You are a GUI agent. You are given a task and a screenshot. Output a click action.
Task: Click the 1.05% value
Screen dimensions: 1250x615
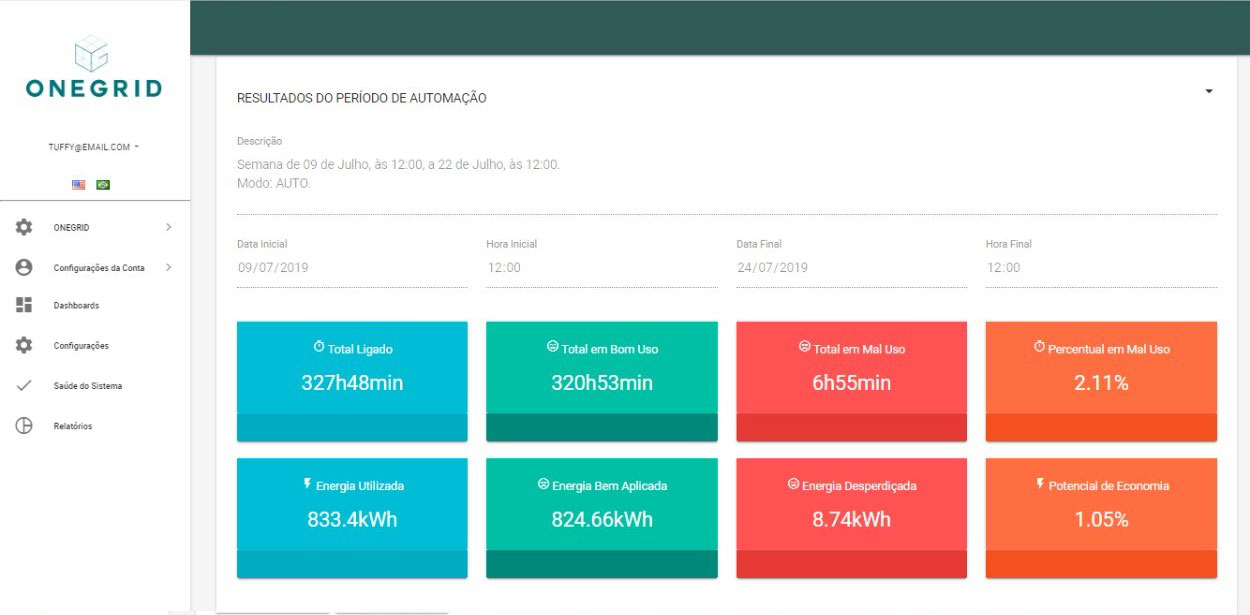[x=1101, y=519]
